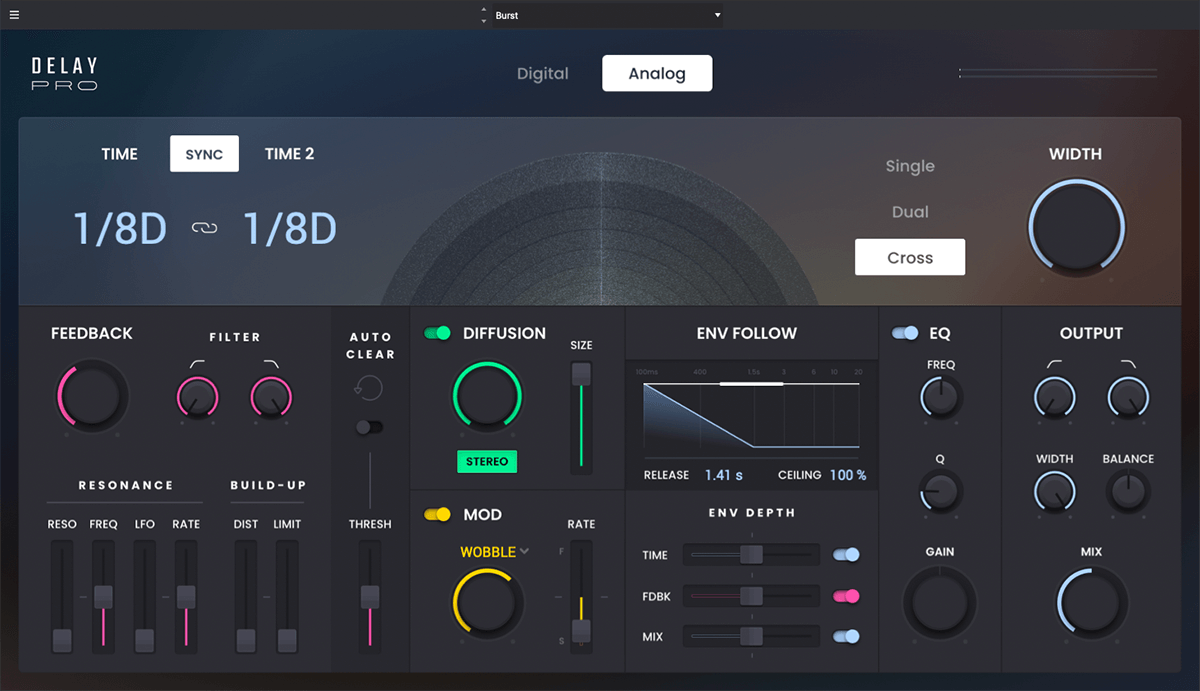The width and height of the screenshot is (1200, 691).
Task: Select the TIME 2 tab
Action: 289,153
